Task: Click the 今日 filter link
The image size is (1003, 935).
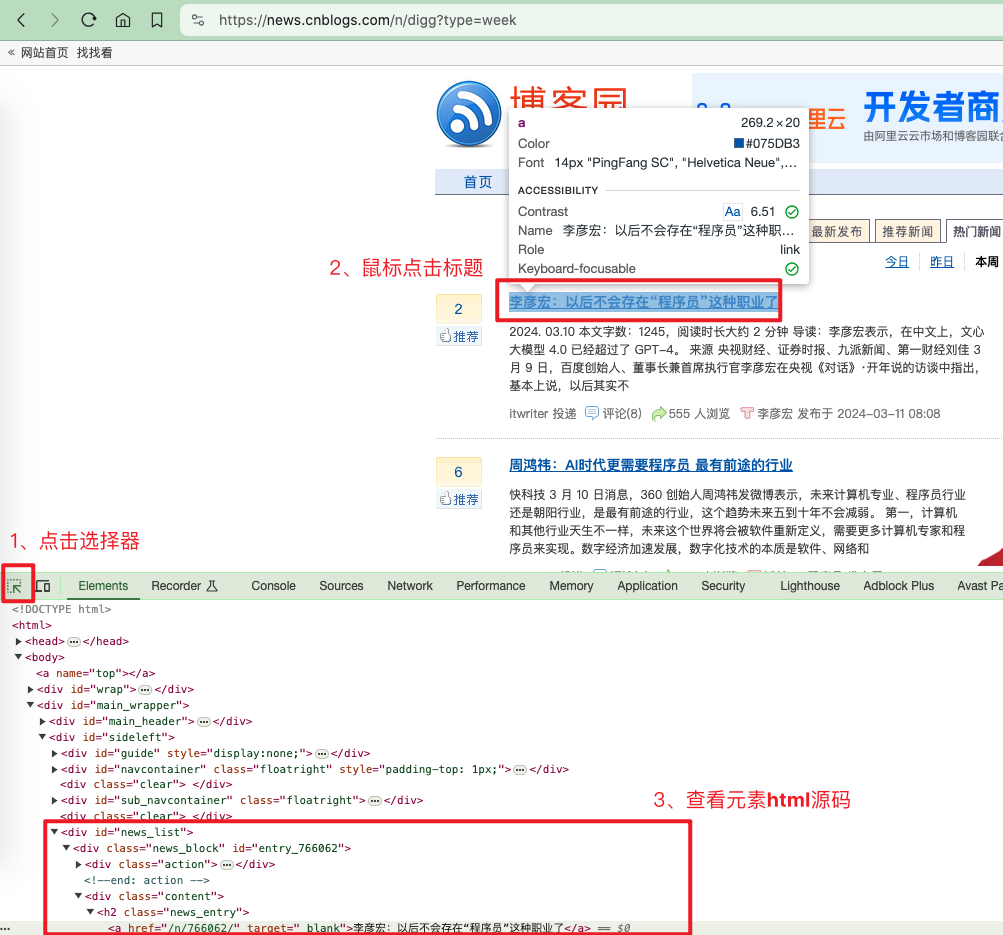Action: (897, 262)
